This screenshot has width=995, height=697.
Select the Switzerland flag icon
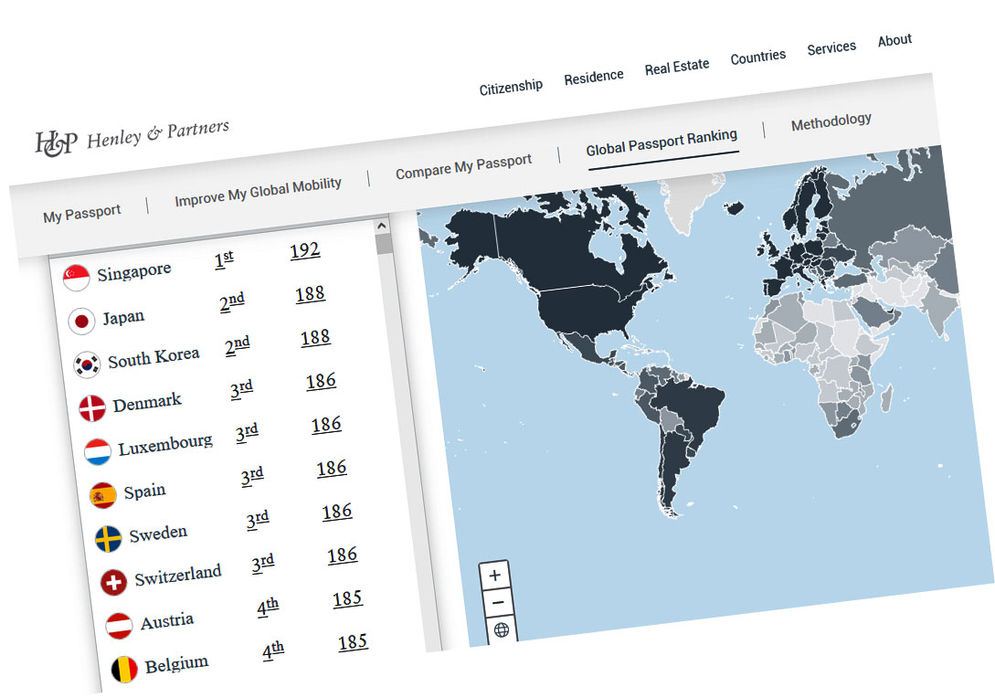point(114,582)
